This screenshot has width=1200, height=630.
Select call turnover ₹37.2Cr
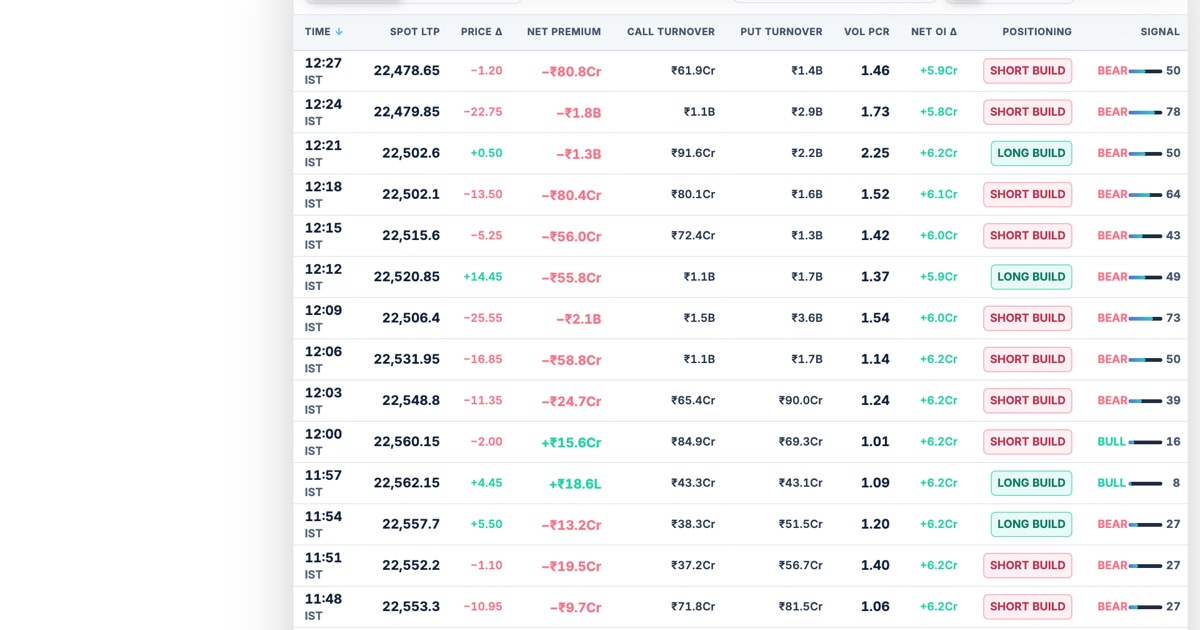[693, 565]
